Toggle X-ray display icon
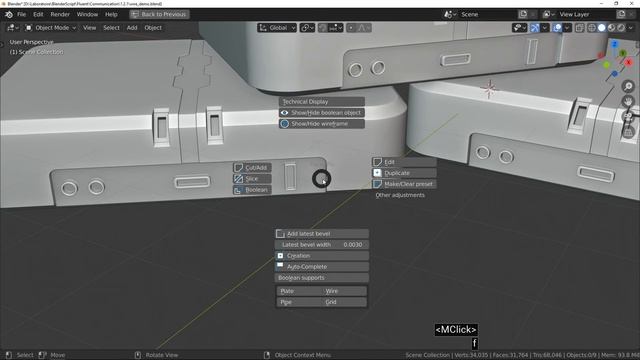640x360 pixels. (x=580, y=28)
